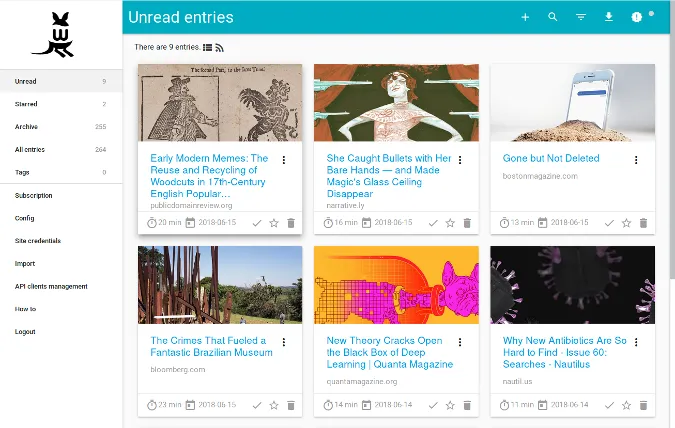The height and width of the screenshot is (428, 675).
Task: Toggle star on 'New Theory Cracks Open' entry
Action: [450, 405]
